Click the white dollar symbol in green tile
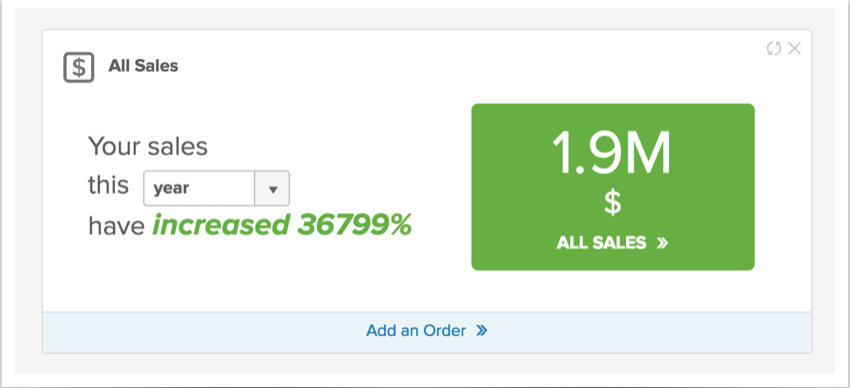The image size is (850, 388). [613, 203]
